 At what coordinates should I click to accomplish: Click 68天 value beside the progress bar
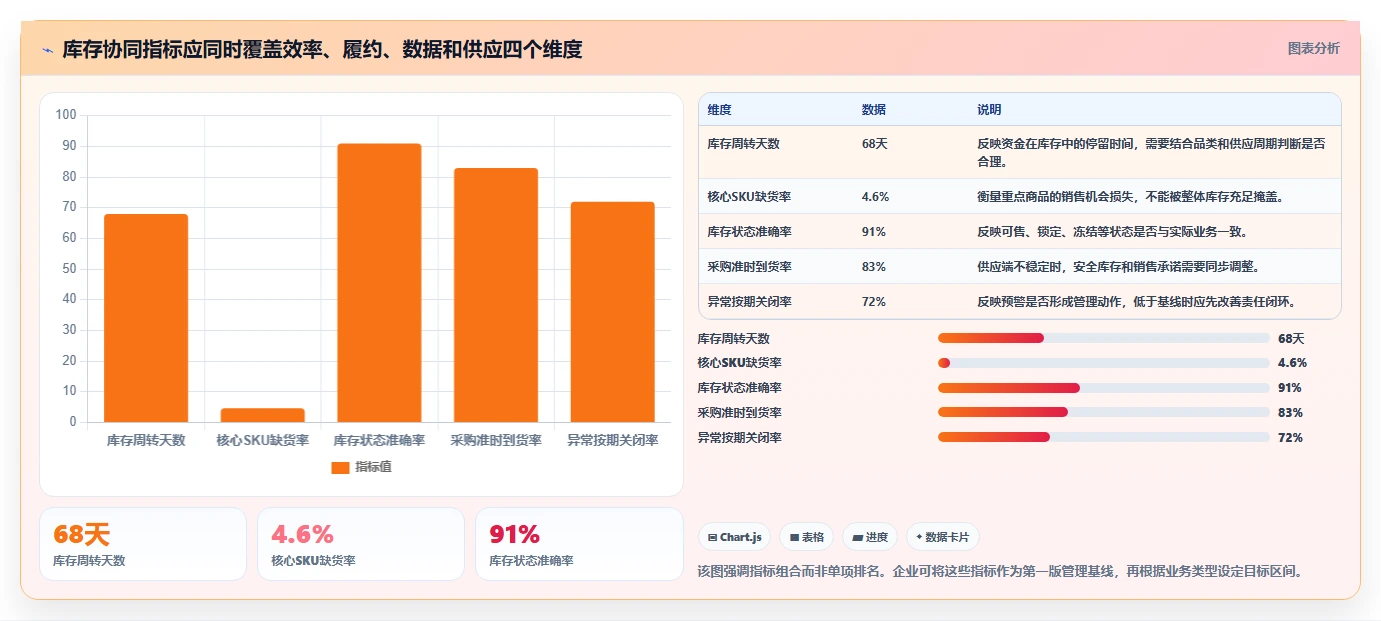pos(1291,338)
